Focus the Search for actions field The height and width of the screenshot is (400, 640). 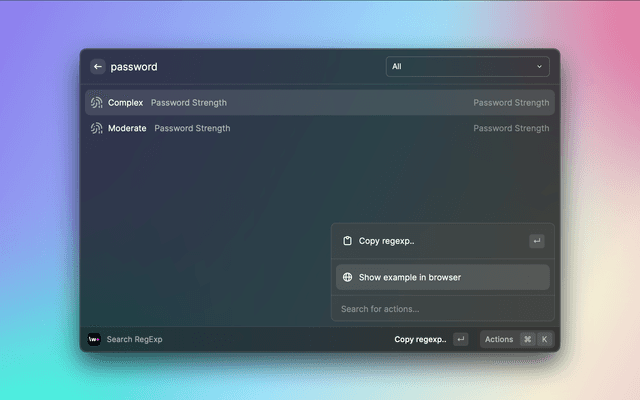point(440,309)
